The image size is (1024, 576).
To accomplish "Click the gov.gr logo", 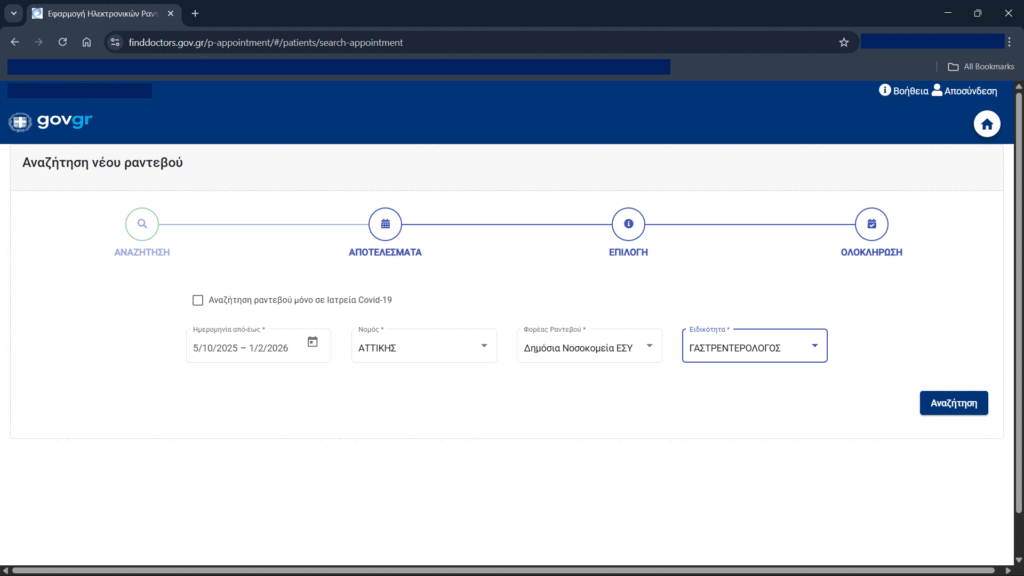I will [51, 122].
